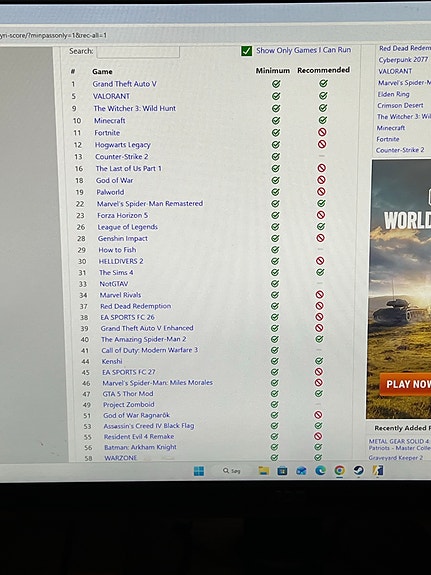Select Elden Ring from the sidebar list
This screenshot has height=575, width=431.
pos(393,94)
